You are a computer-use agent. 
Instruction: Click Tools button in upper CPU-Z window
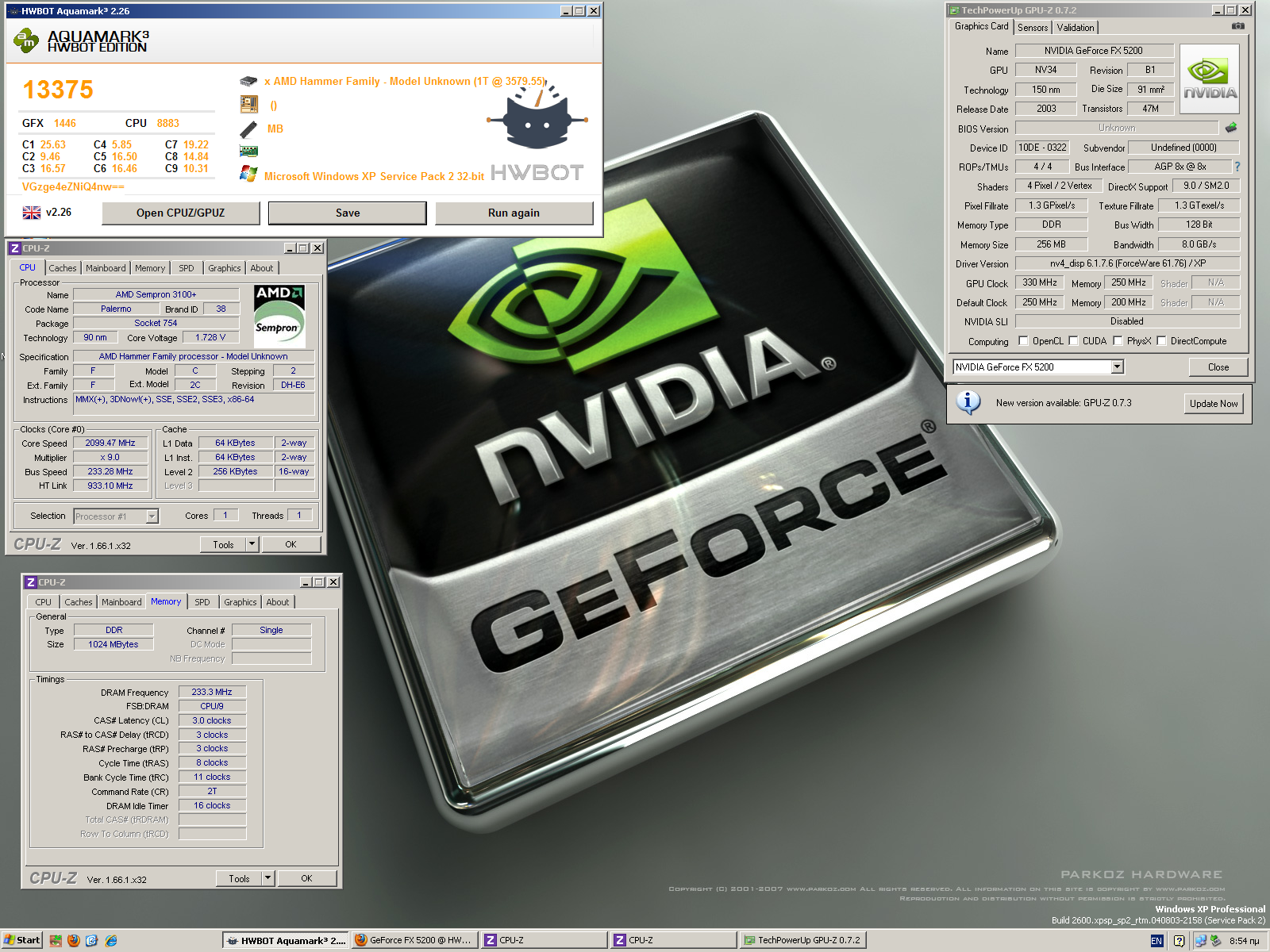pyautogui.click(x=223, y=544)
